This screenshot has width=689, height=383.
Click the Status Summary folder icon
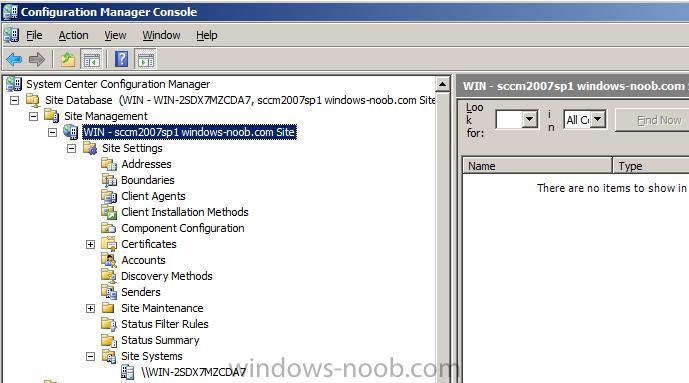(x=109, y=340)
